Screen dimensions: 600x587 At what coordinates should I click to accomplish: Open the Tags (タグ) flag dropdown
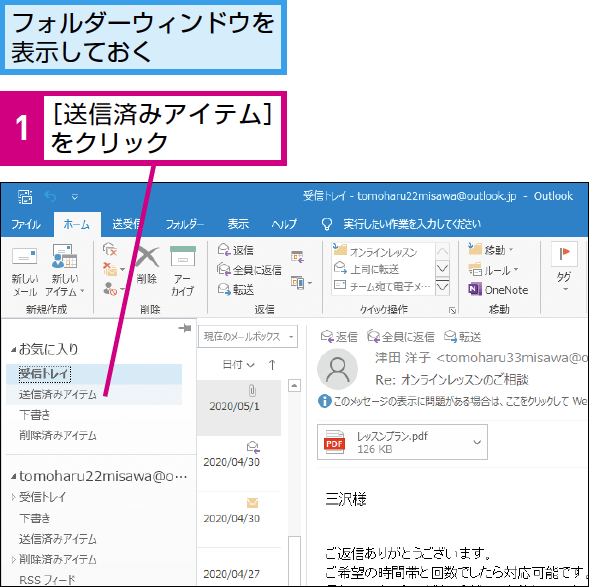564,268
